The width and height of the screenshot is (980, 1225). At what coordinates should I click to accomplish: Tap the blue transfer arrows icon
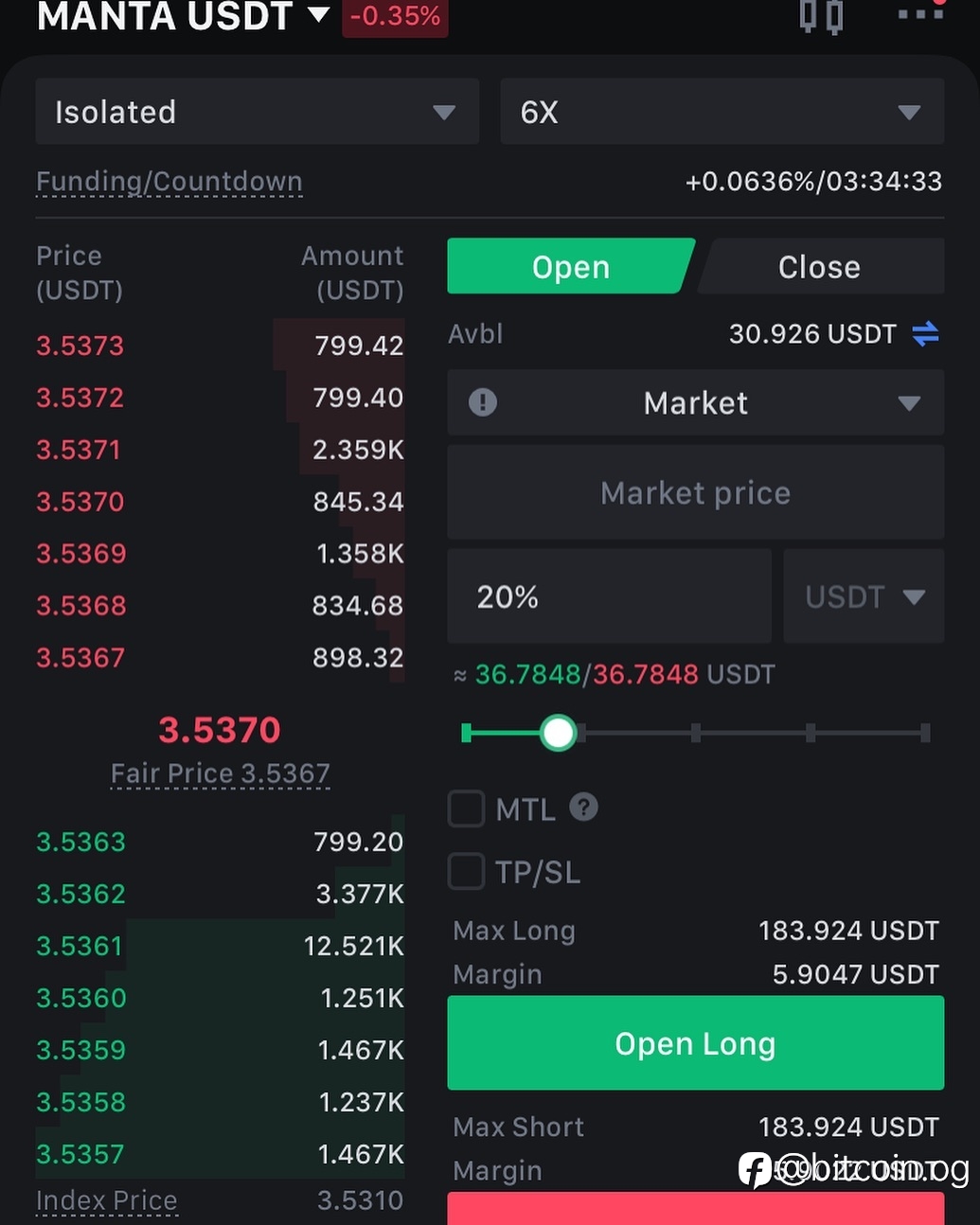click(x=925, y=333)
